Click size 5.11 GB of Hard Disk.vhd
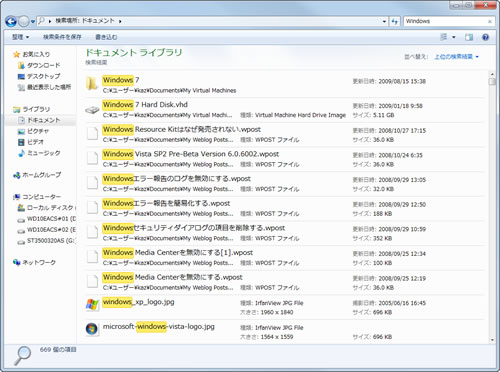500x372 pixels. (x=383, y=115)
